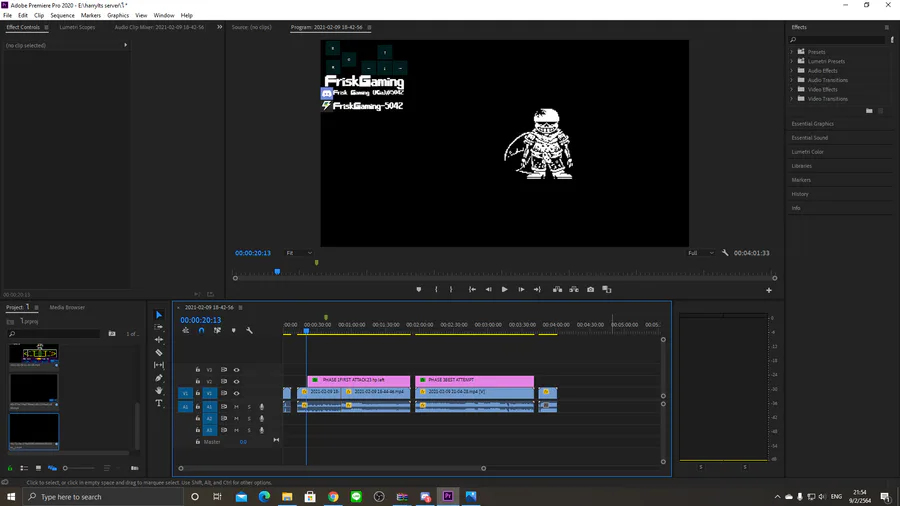Screen dimensions: 900x506
Task: Open the Full playback resolution dropdown
Action: (x=701, y=253)
